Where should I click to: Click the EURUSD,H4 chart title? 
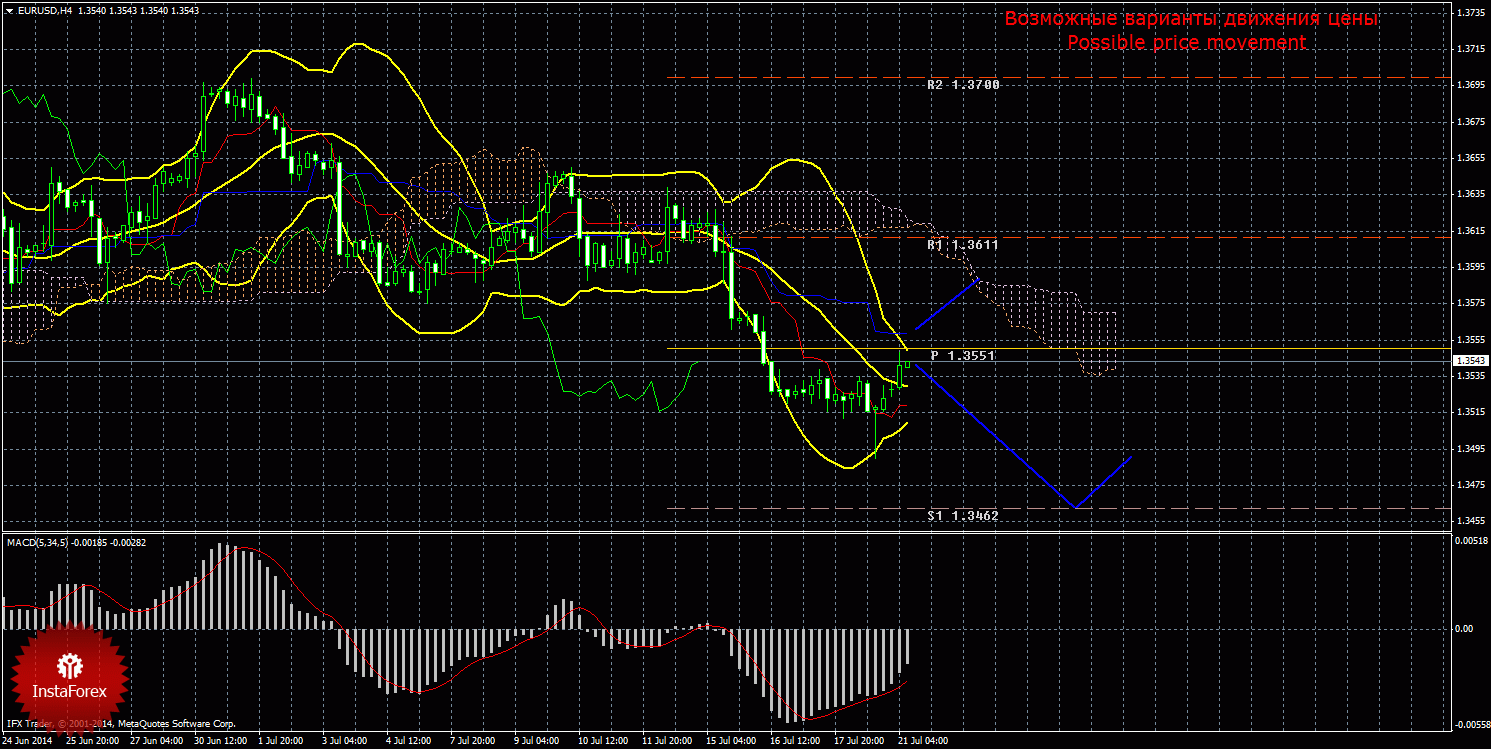point(40,10)
